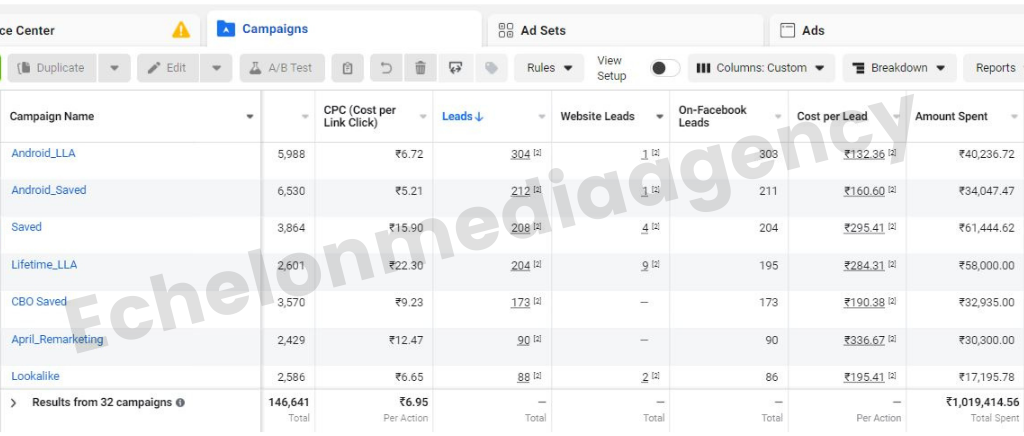Open the Breakdown dropdown
This screenshot has height=436, width=1024.
pyautogui.click(x=899, y=68)
